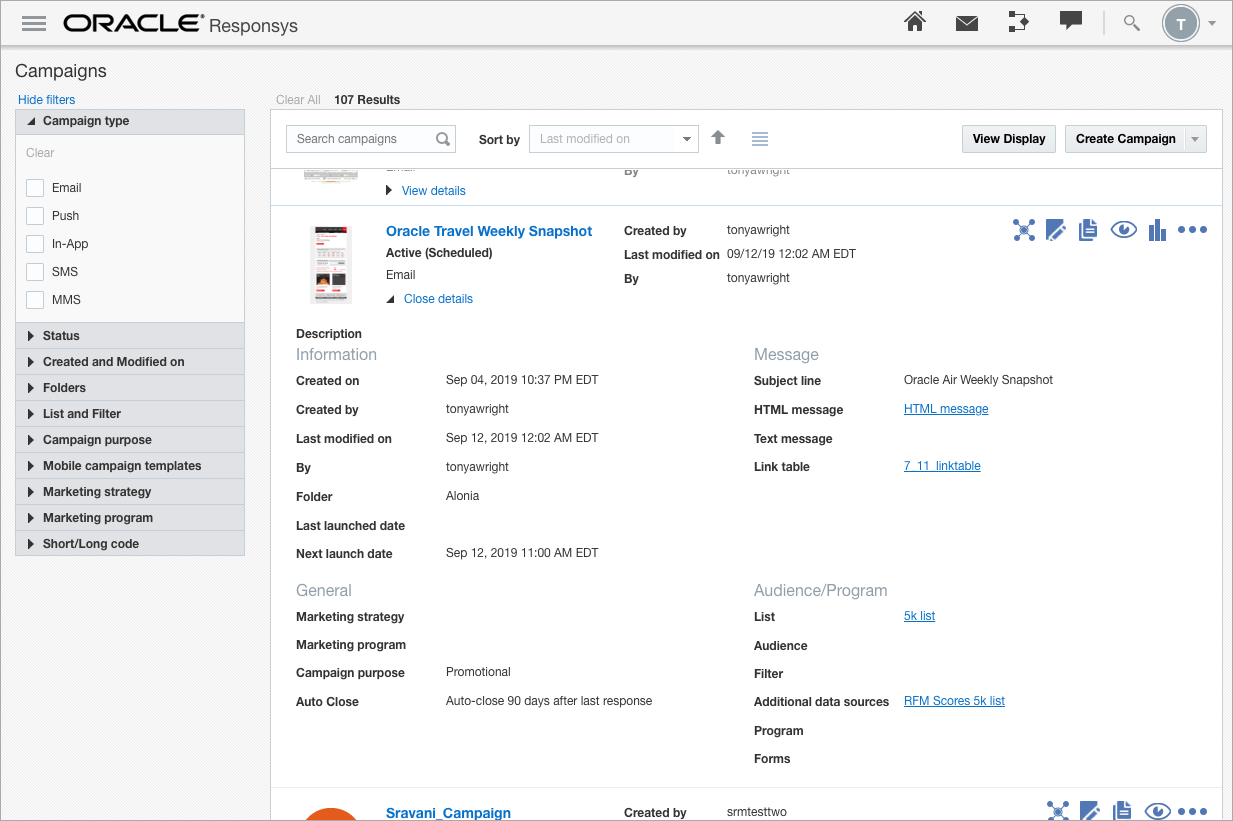Screen dimensions: 1233x821
Task: Toggle the sort direction arrow
Action: click(x=718, y=138)
